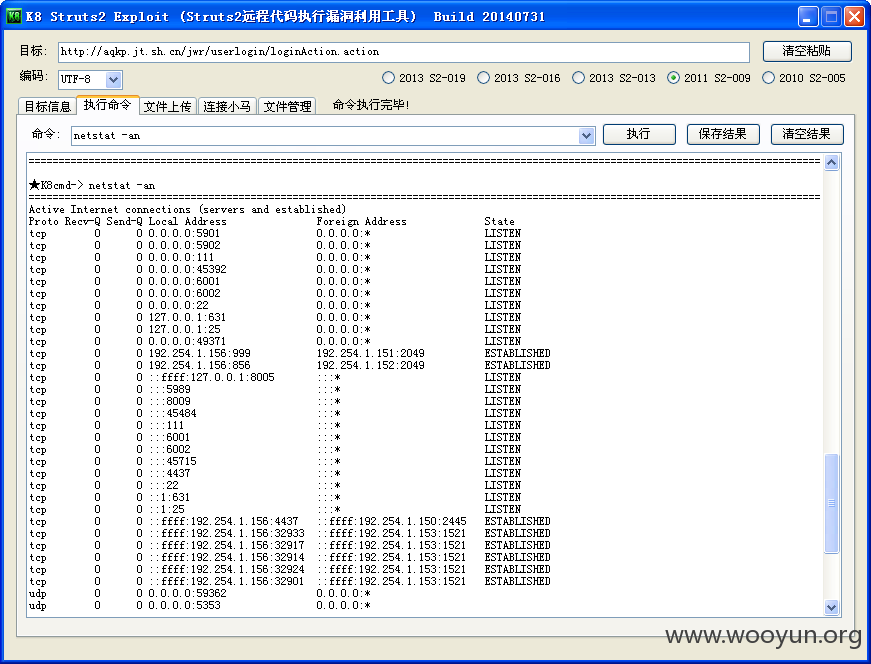Click the row with 0.0.0.0:45392
The height and width of the screenshot is (664, 871).
(x=275, y=269)
